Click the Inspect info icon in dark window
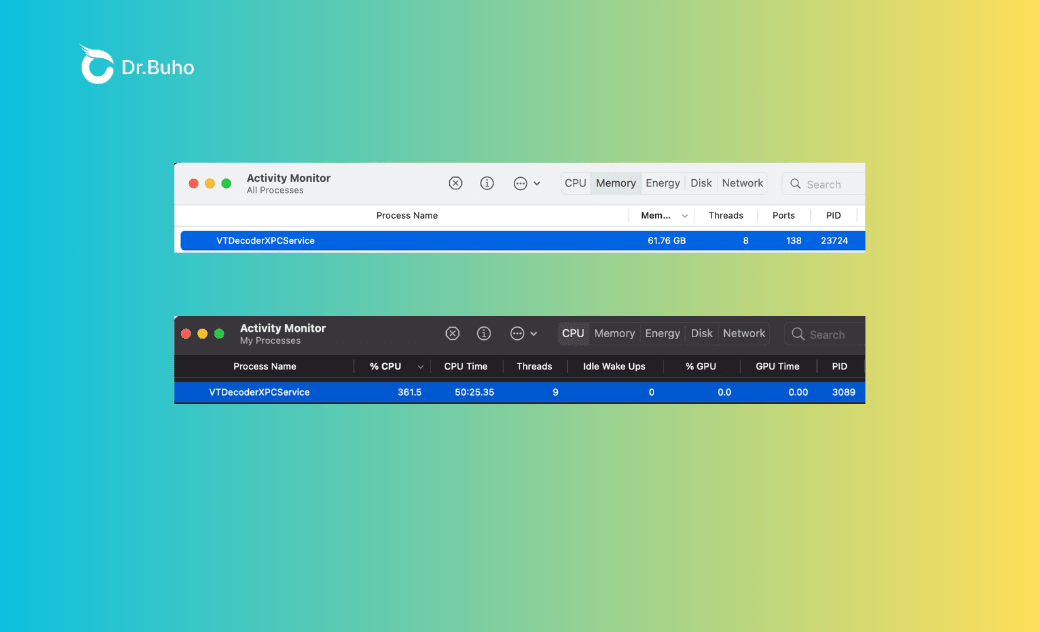The width and height of the screenshot is (1040, 632). pyautogui.click(x=484, y=333)
